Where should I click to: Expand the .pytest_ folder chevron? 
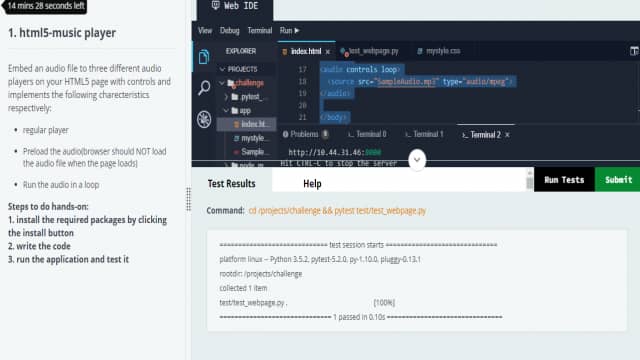point(226,97)
